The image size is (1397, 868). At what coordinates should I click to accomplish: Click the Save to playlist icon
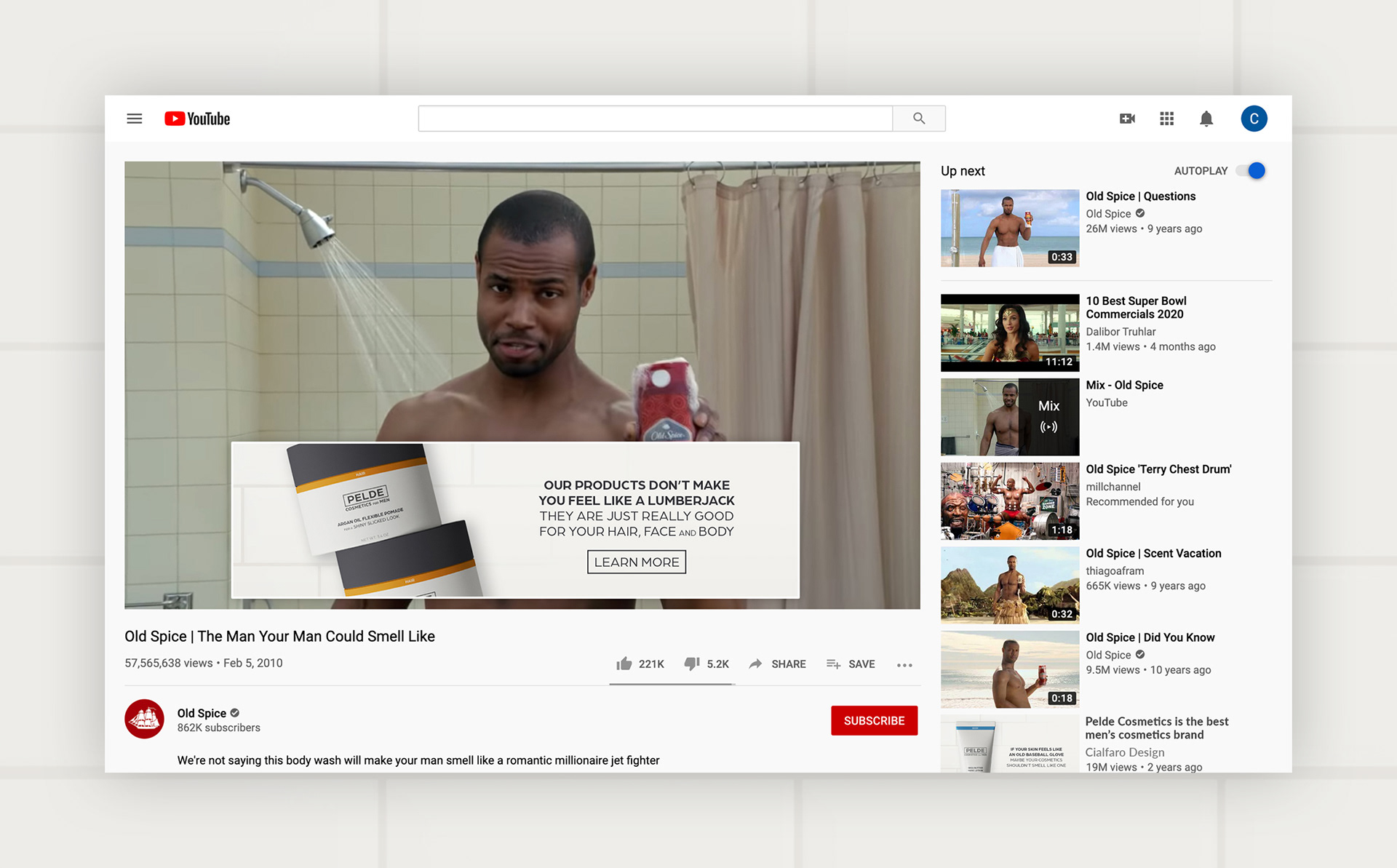click(x=833, y=664)
